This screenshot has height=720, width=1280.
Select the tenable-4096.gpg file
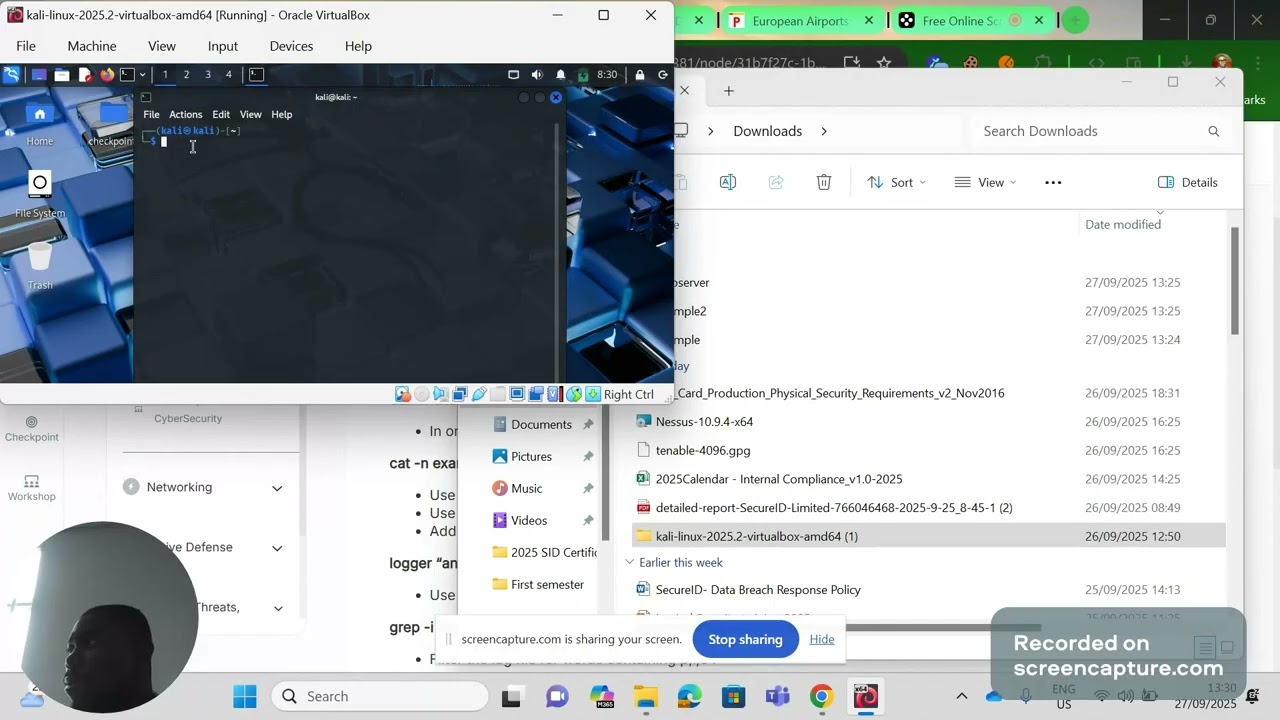[703, 450]
